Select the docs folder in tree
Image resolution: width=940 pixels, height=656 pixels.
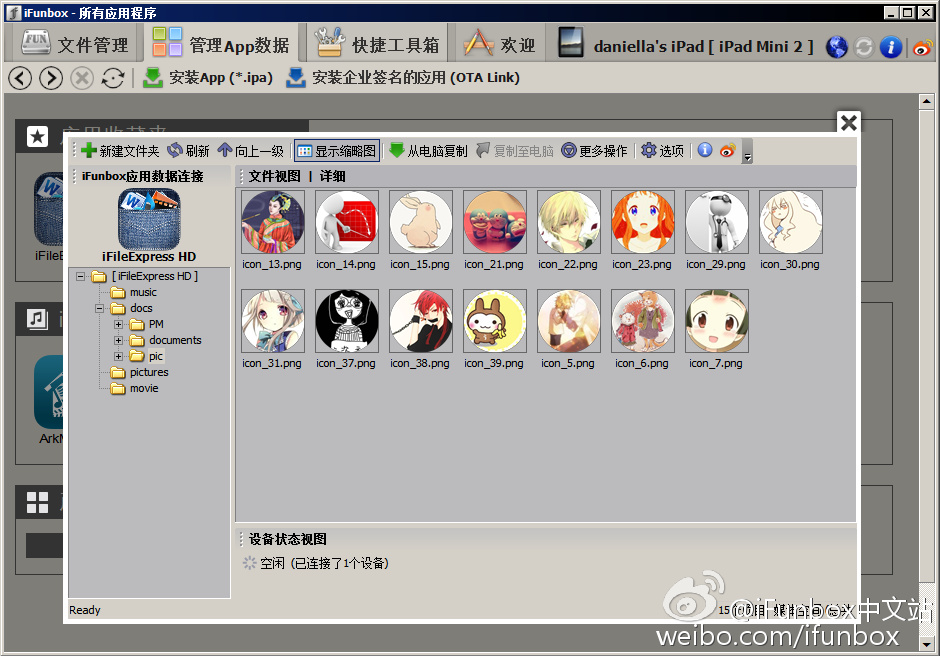(x=141, y=308)
